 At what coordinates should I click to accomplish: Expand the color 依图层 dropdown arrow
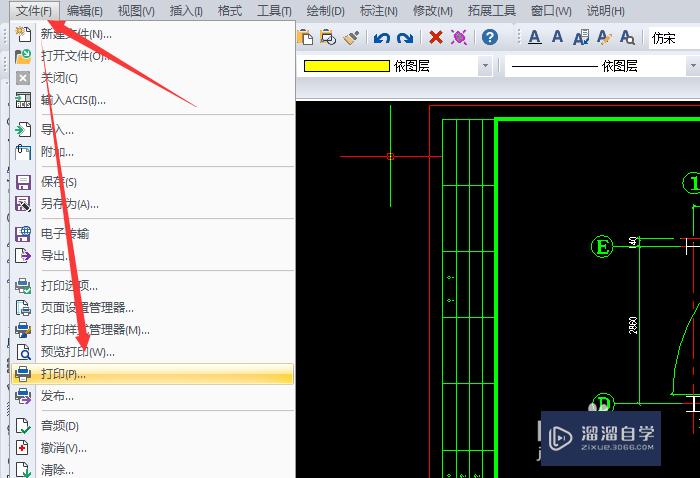(x=485, y=66)
